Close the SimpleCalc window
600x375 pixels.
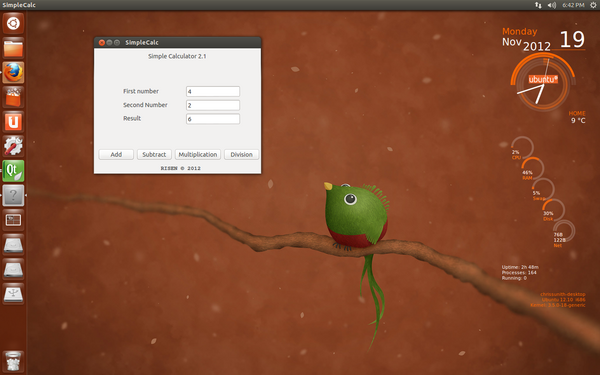pos(102,42)
